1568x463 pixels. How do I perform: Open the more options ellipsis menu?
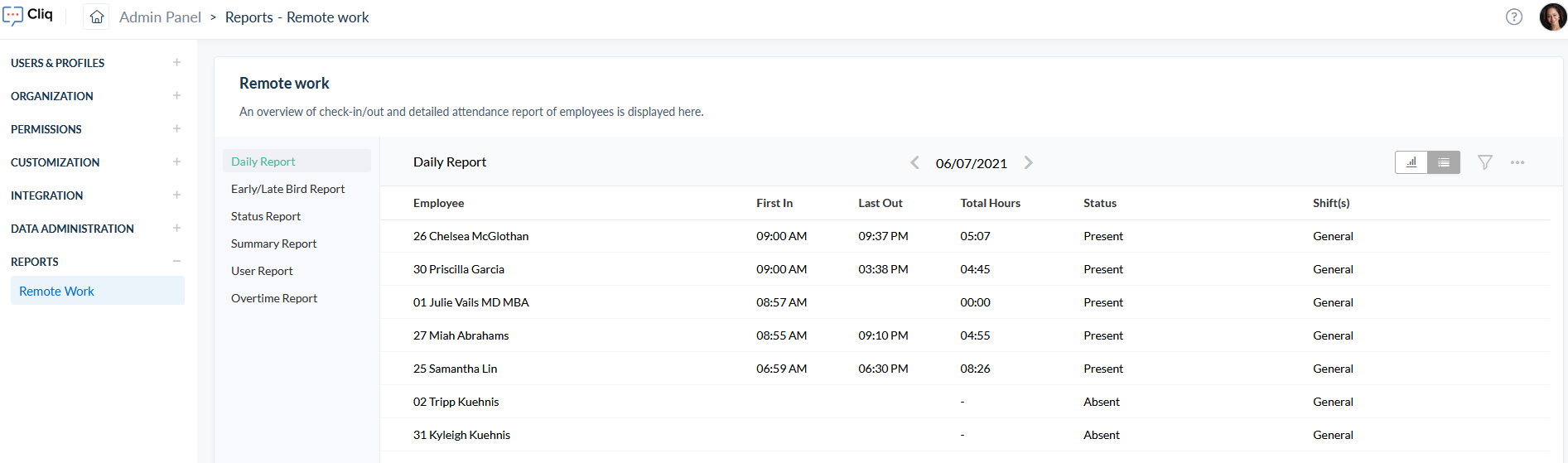coord(1517,162)
